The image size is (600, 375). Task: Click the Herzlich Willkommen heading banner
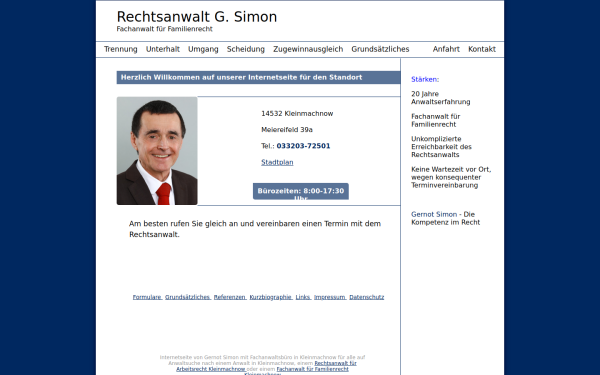click(x=258, y=77)
